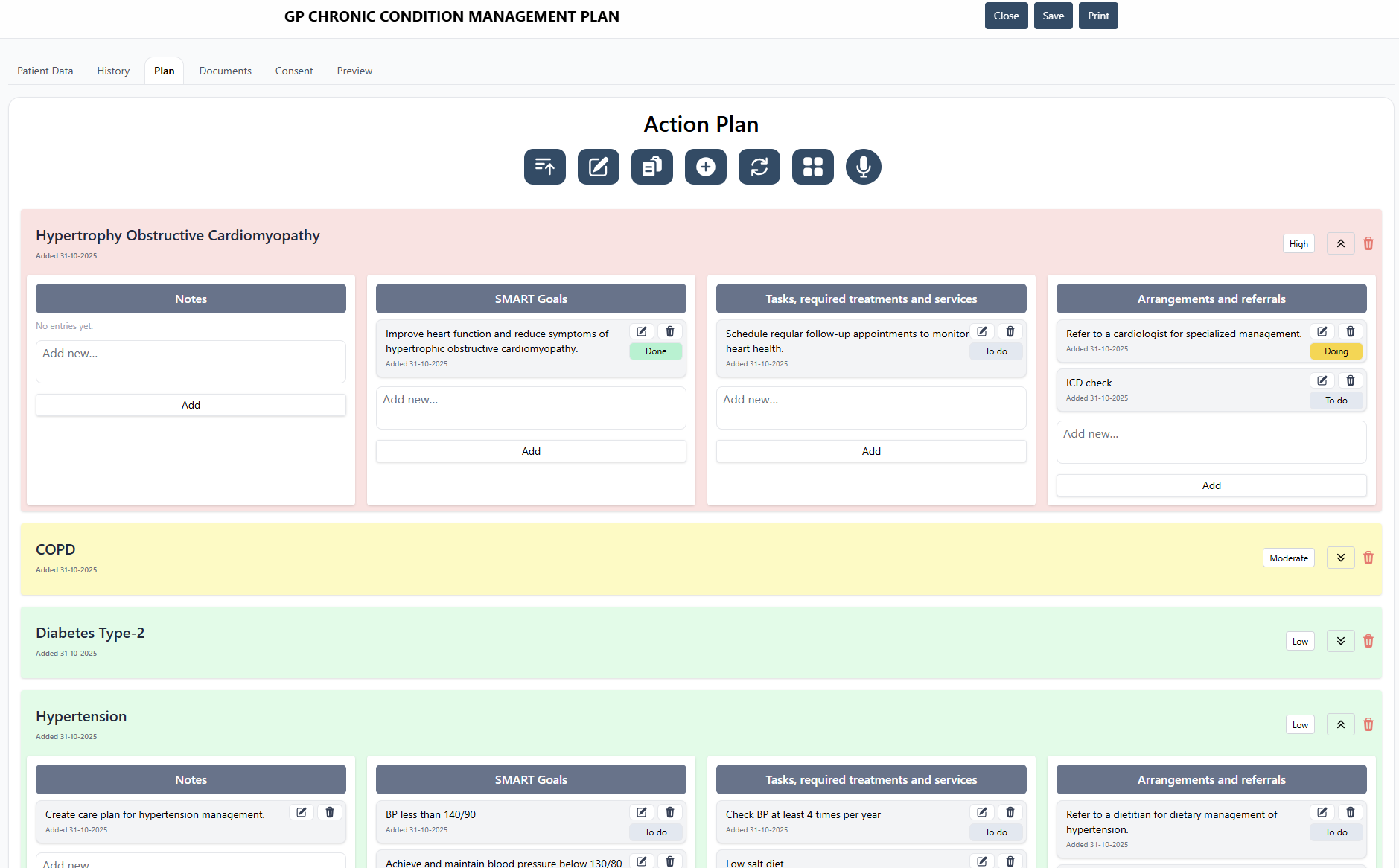Switch to the Patient Data tab
The height and width of the screenshot is (868, 1399).
point(45,70)
